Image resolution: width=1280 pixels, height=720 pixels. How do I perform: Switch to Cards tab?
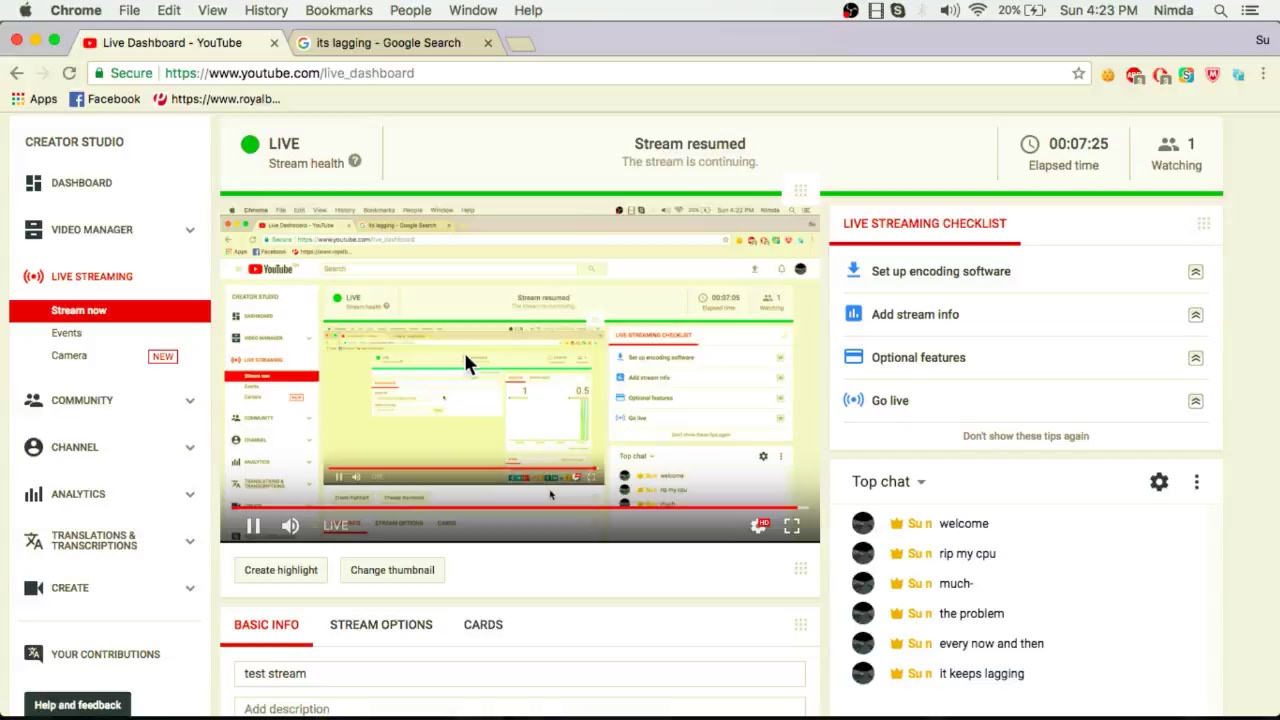click(x=483, y=624)
